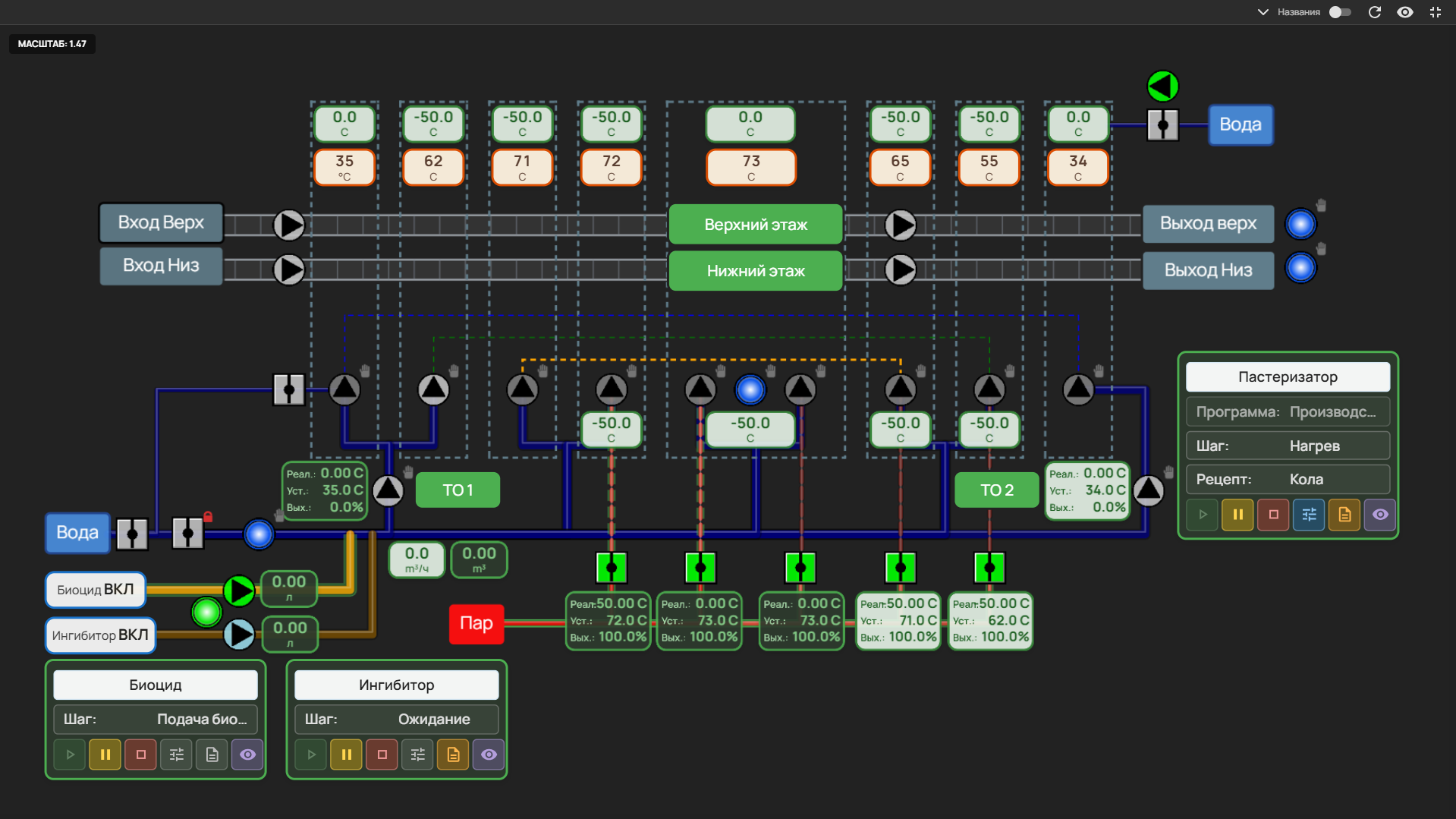Open the valve with the red lock
The width and height of the screenshot is (1456, 819).
click(187, 533)
